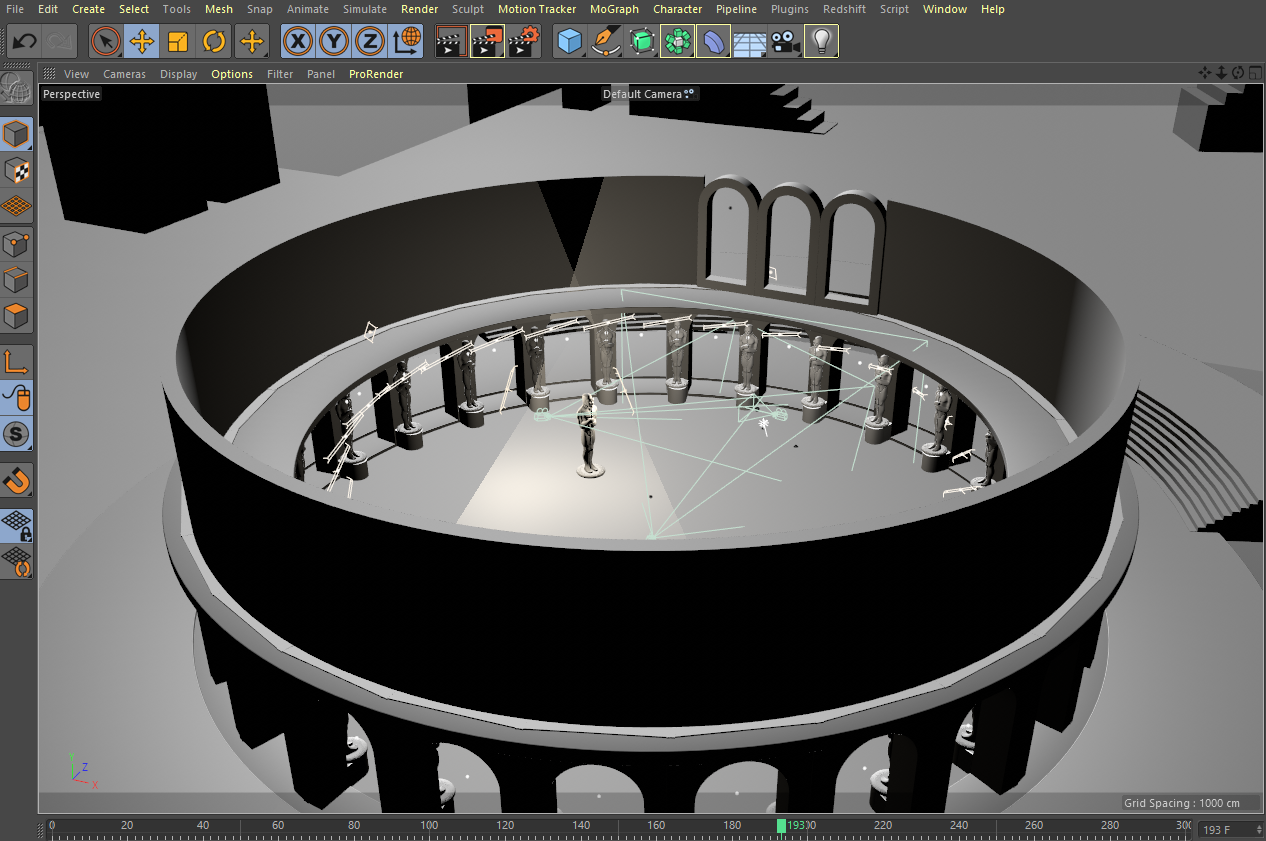Open the MoGraph menu
The image size is (1266, 841).
(614, 9)
